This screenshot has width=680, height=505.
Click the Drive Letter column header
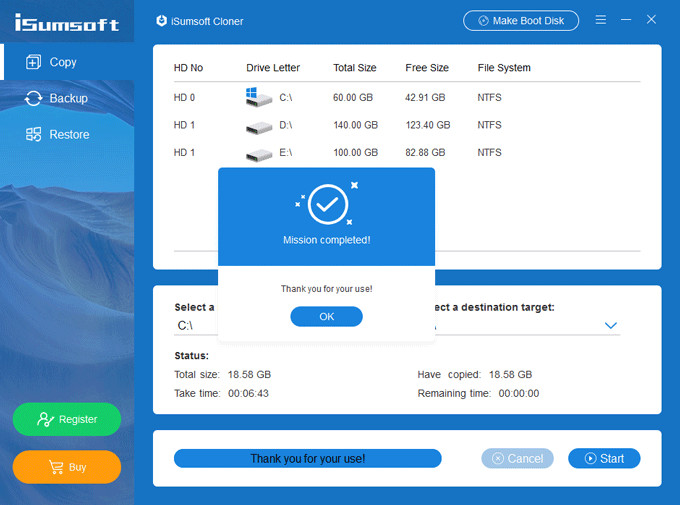[273, 68]
